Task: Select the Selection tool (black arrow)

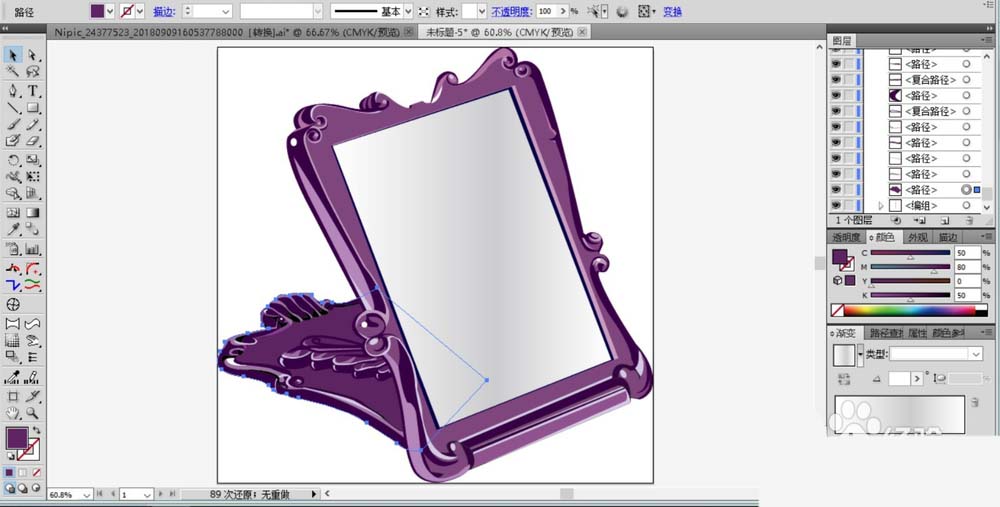Action: (13, 55)
